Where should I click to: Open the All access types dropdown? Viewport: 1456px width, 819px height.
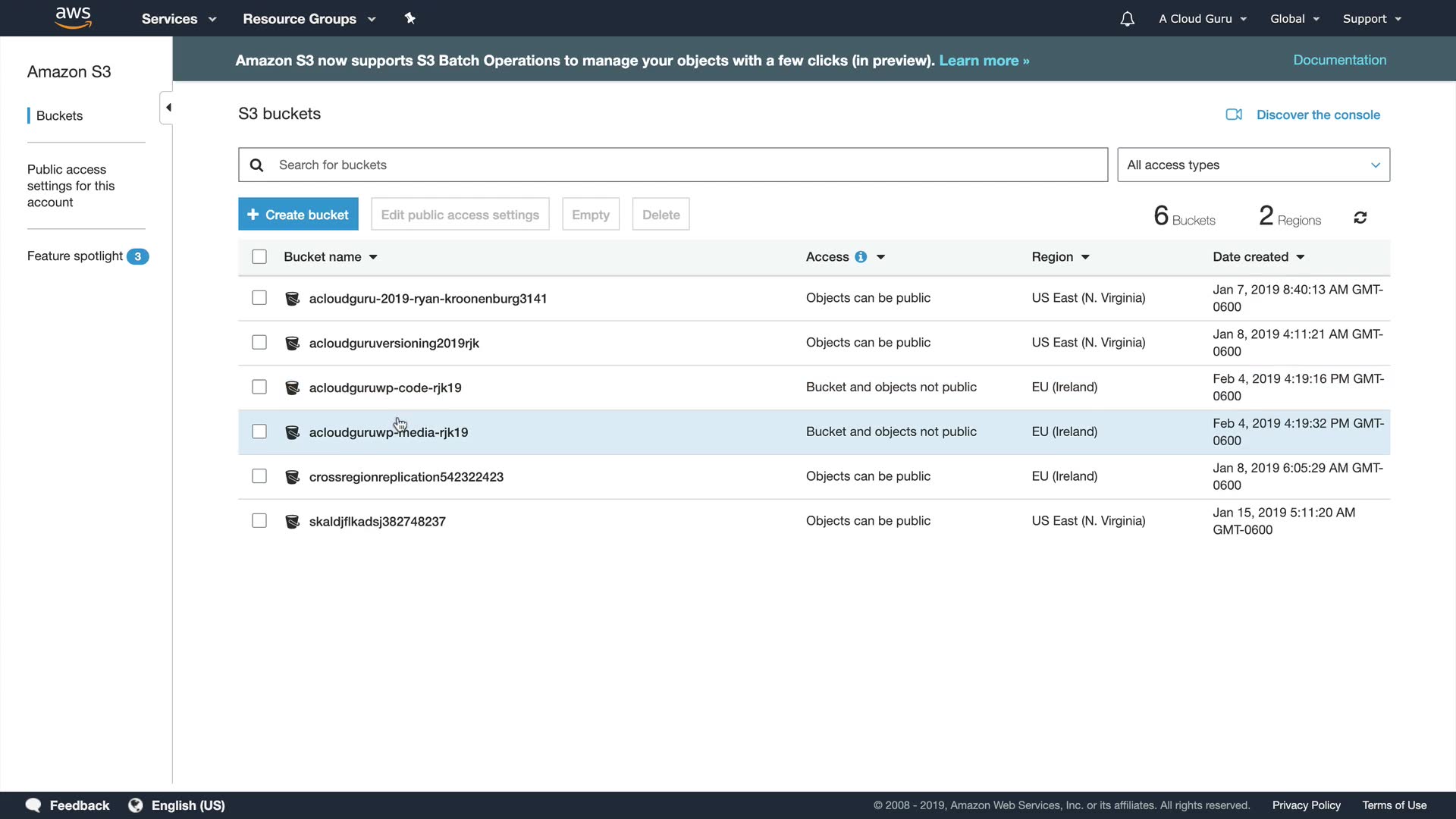click(1253, 165)
